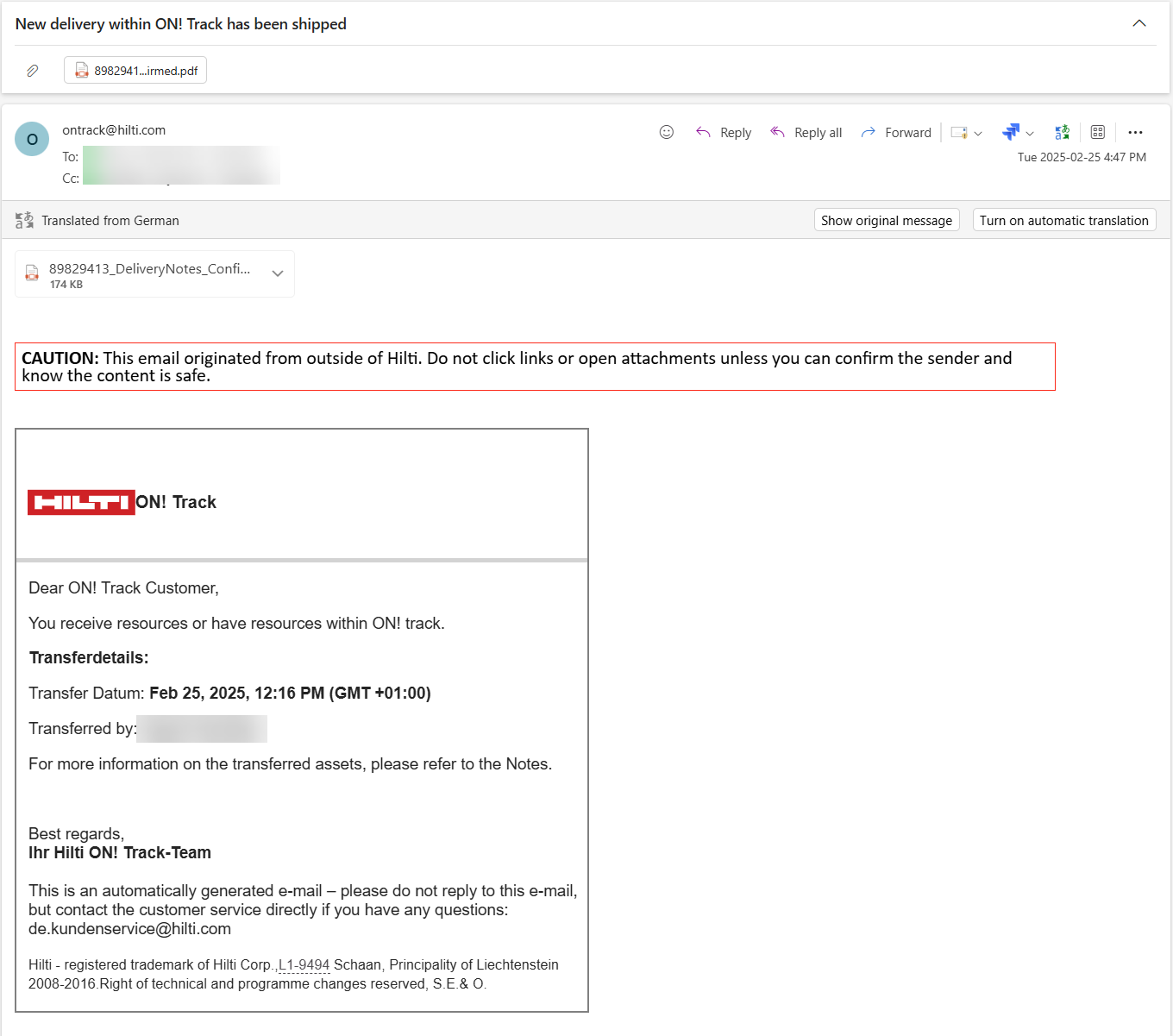Click the paperclip attachment icon

(x=32, y=71)
